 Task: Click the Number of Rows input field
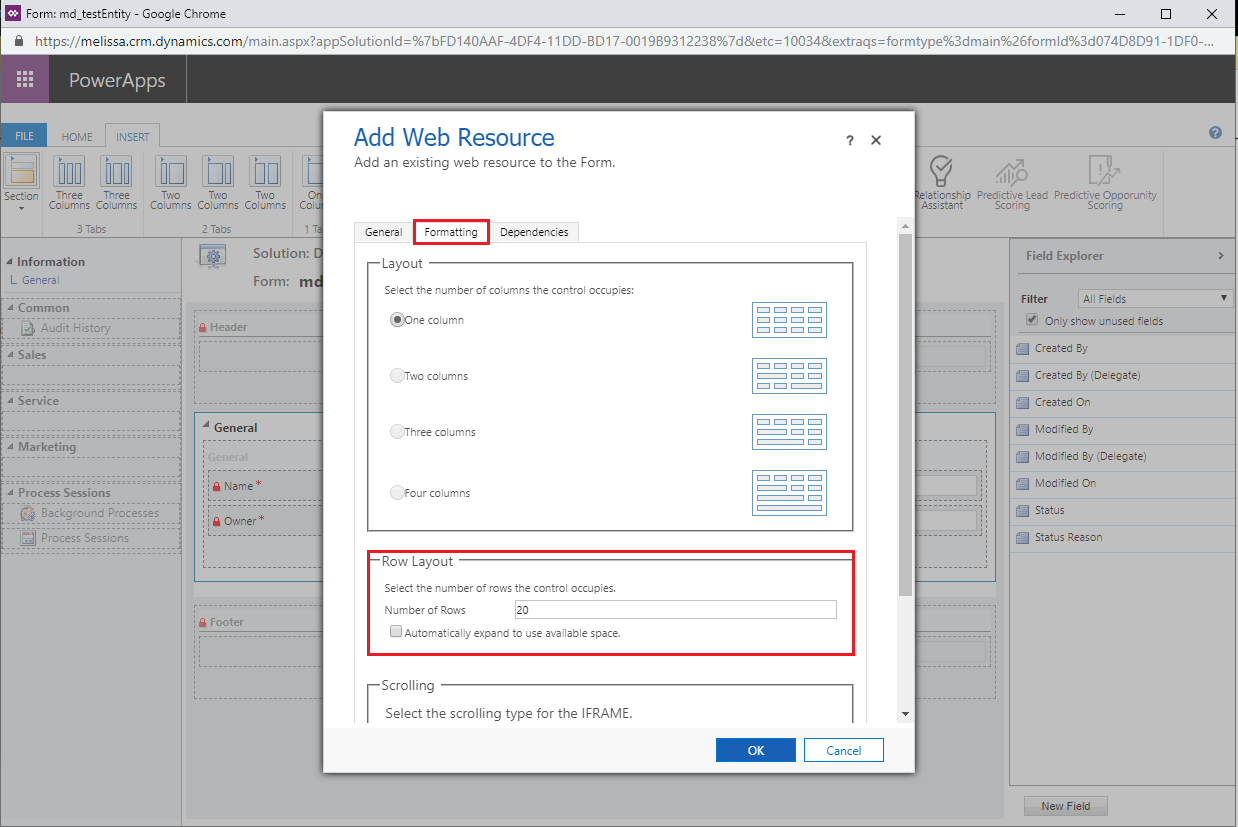pyautogui.click(x=675, y=610)
